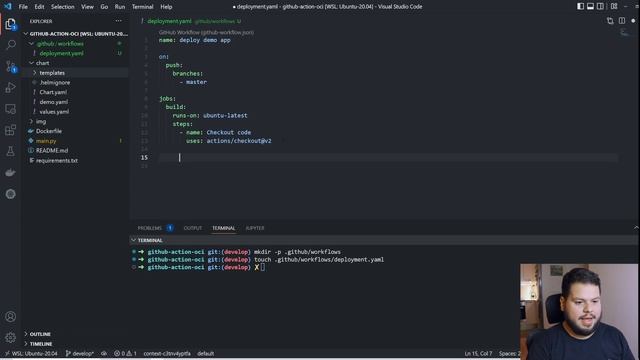The width and height of the screenshot is (640, 360).
Task: Switch to the JUPYTER panel tab
Action: pyautogui.click(x=255, y=228)
